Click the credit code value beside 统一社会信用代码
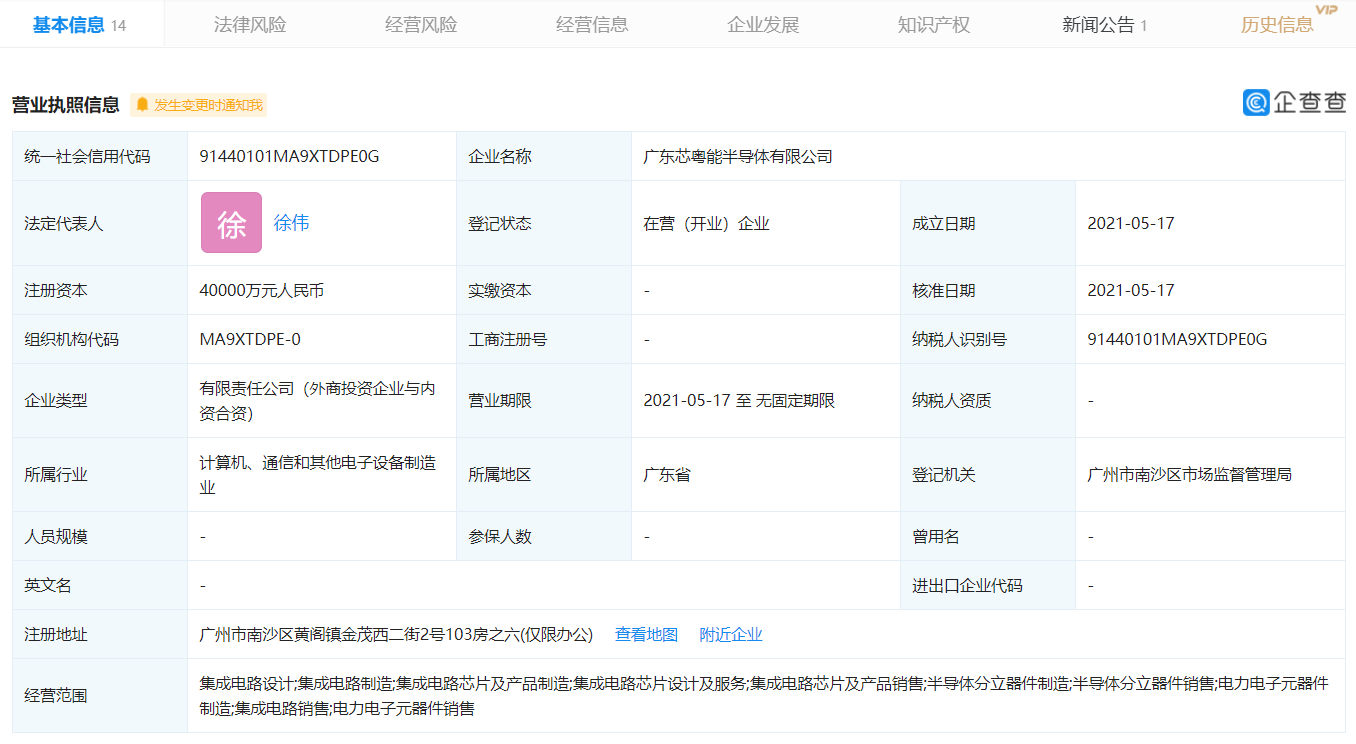The width and height of the screenshot is (1356, 744). (x=290, y=156)
